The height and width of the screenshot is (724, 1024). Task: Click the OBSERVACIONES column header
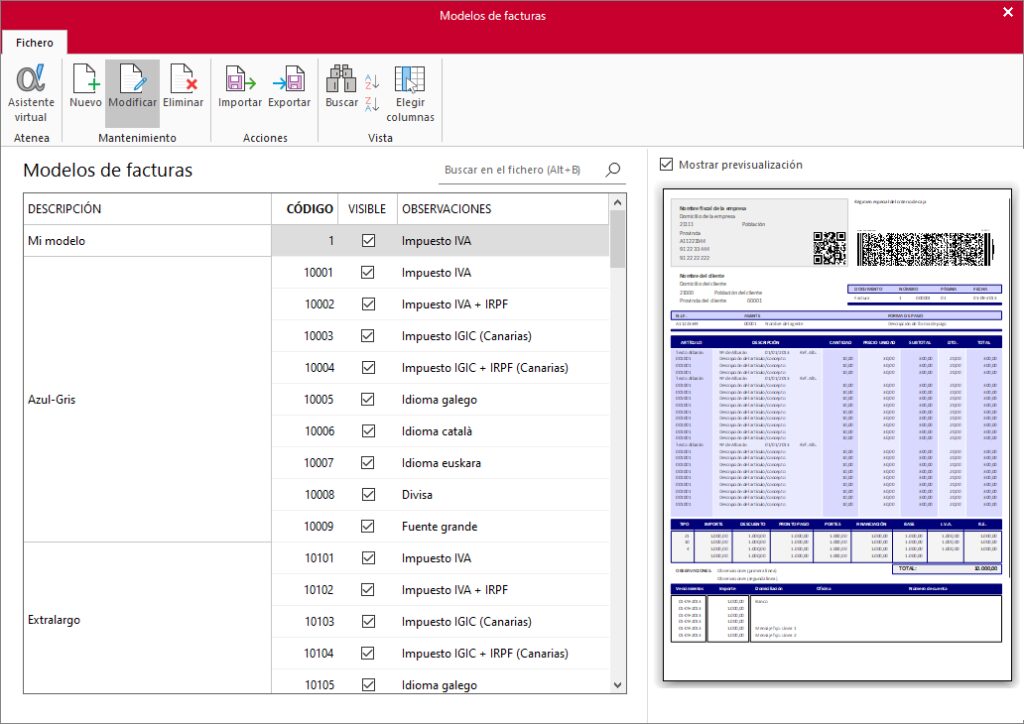click(446, 209)
